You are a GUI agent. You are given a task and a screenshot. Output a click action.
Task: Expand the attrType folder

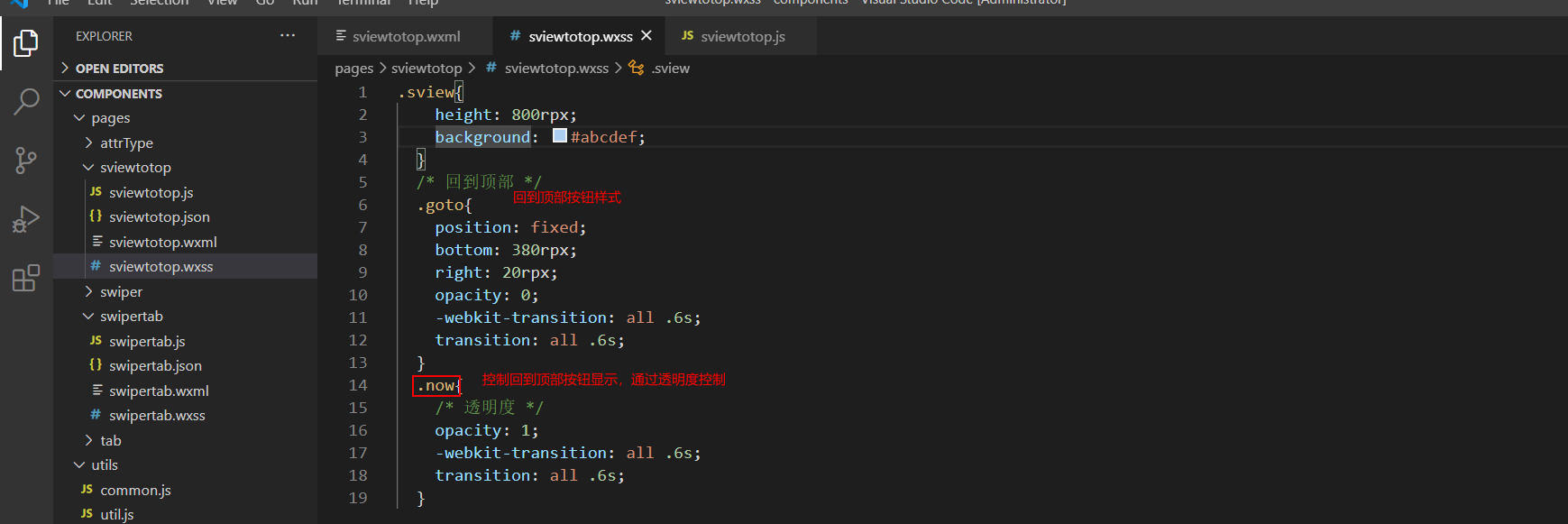(x=88, y=142)
